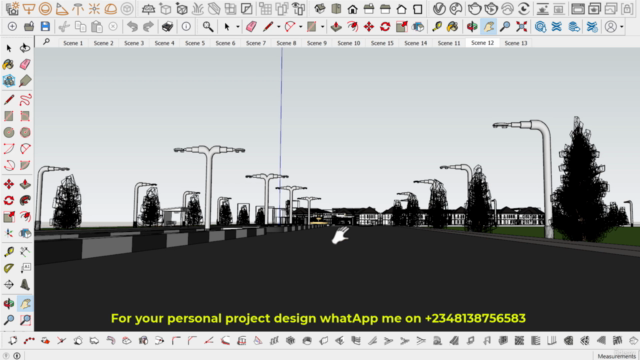Select Follow Me tool in left toolbar

[25, 200]
